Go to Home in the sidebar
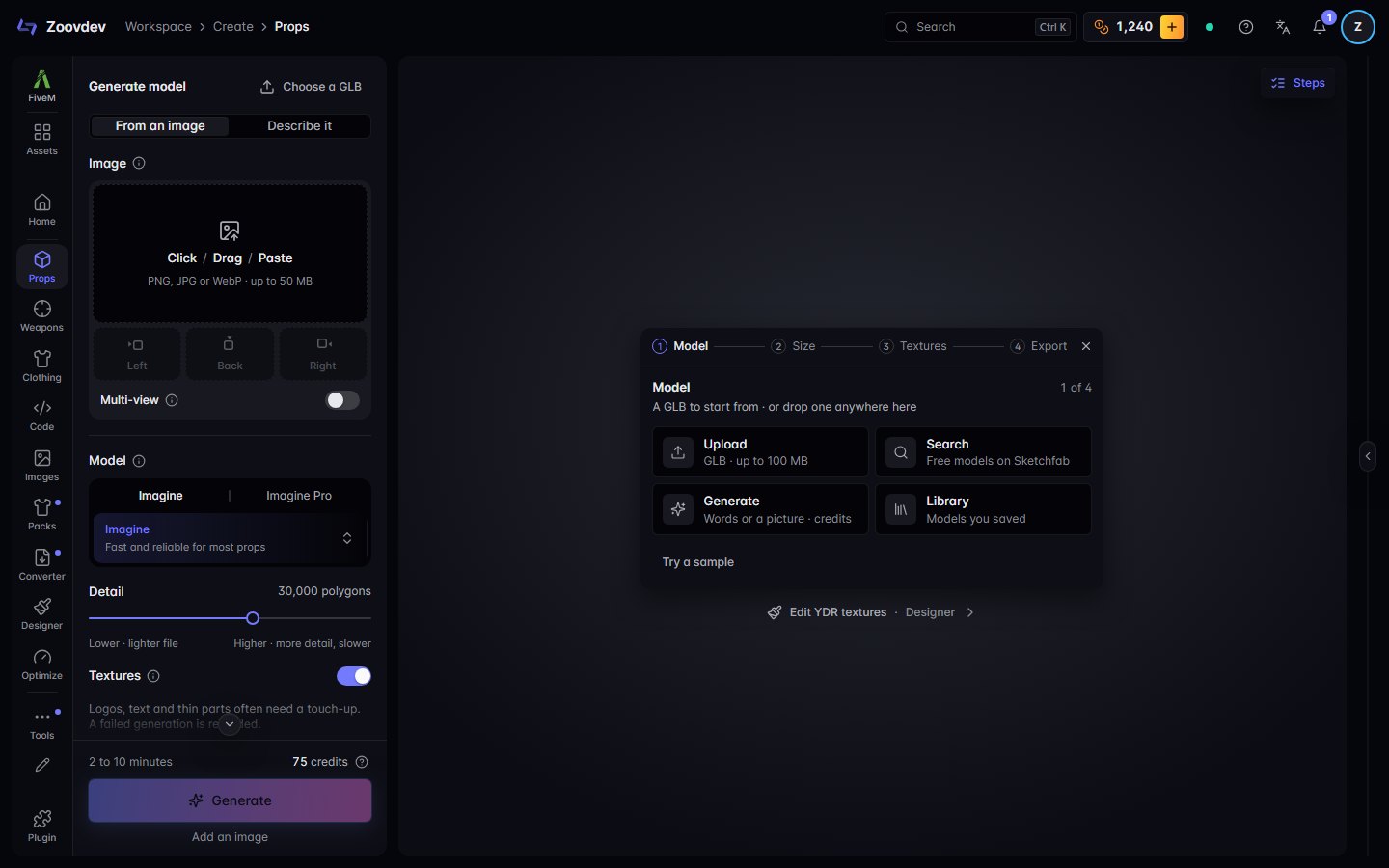The image size is (1389, 868). point(41,209)
